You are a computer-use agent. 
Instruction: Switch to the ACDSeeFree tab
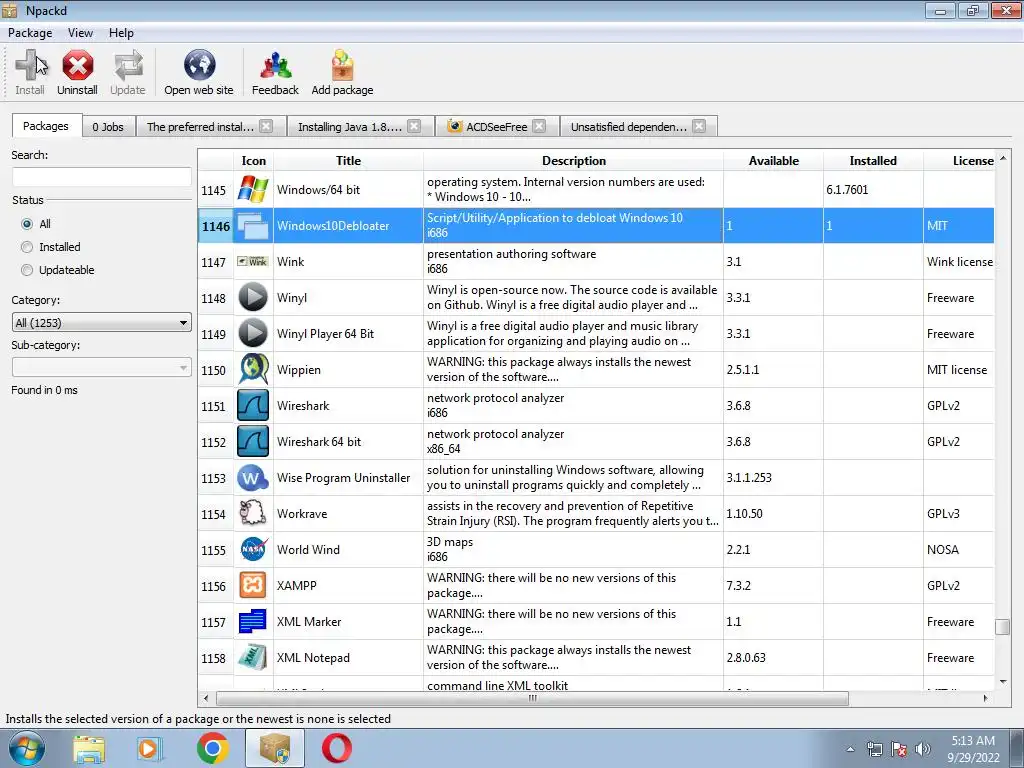[496, 127]
